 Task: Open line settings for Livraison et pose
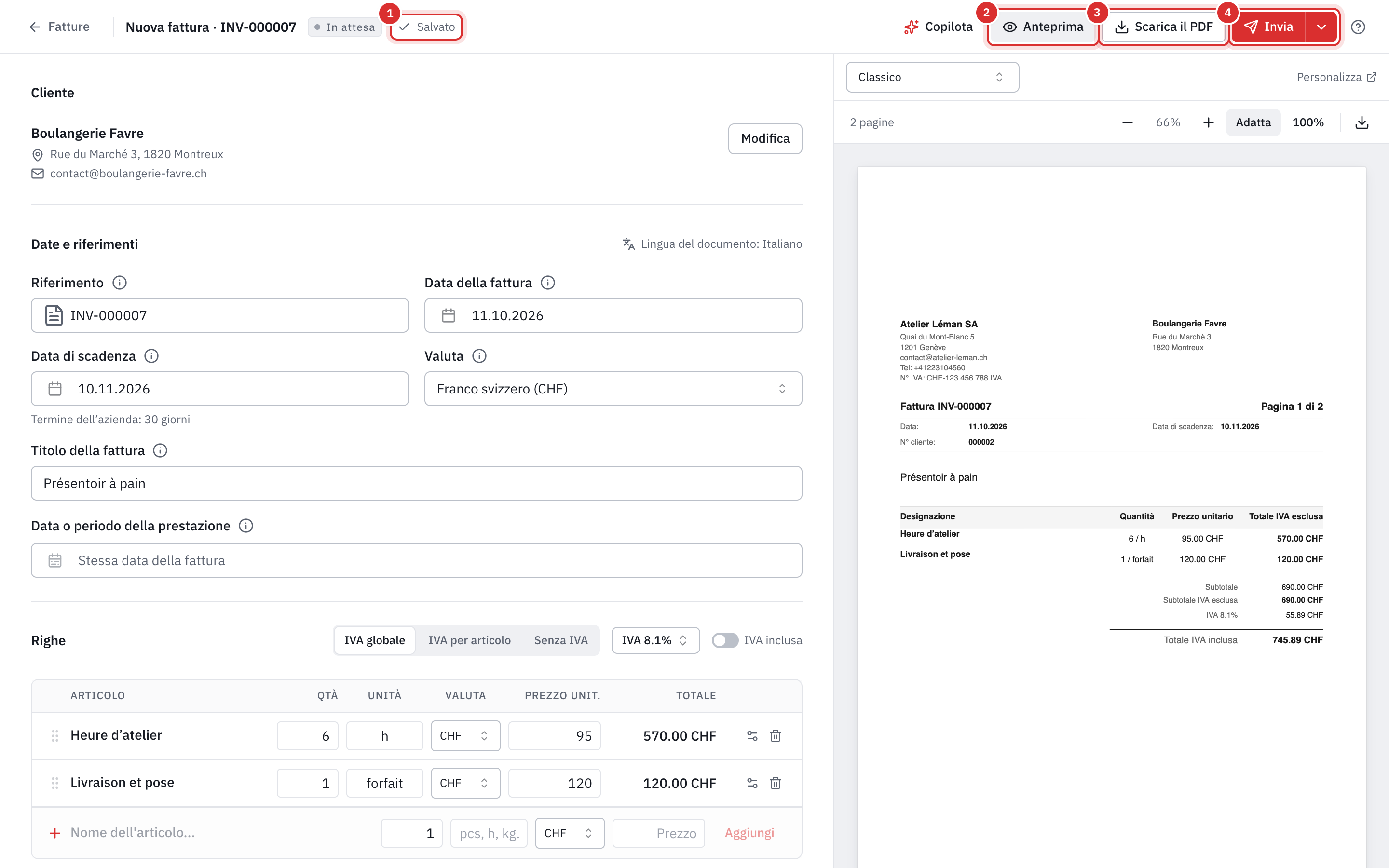[x=752, y=783]
